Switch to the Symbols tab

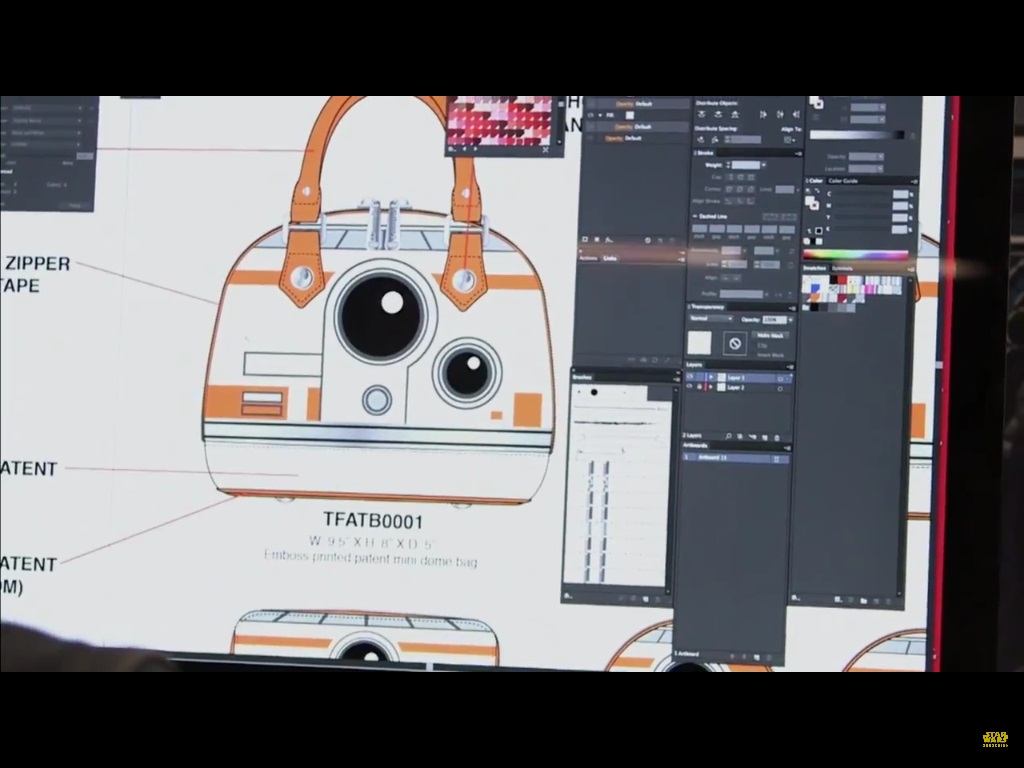[843, 268]
